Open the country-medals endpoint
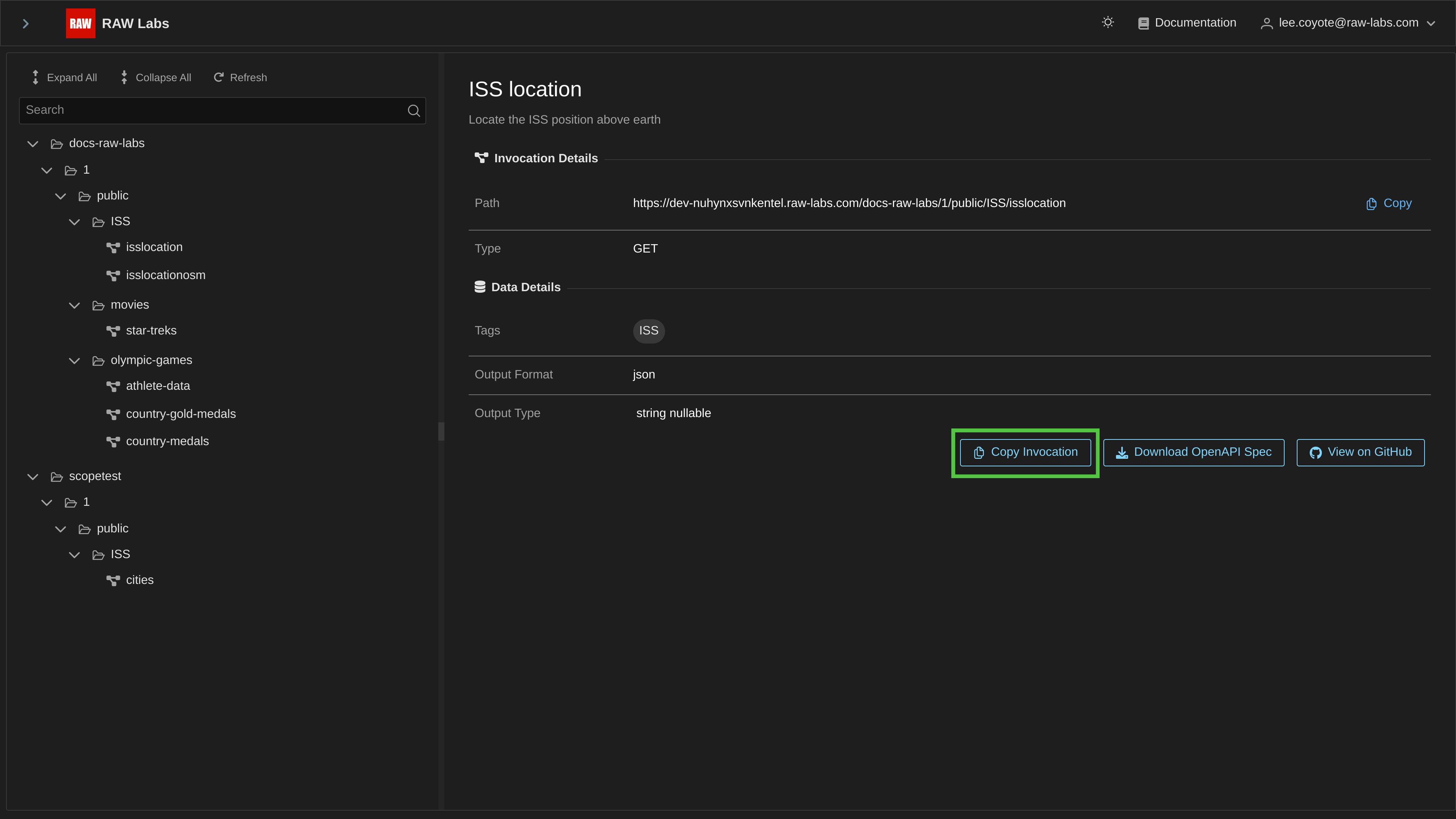 click(167, 441)
